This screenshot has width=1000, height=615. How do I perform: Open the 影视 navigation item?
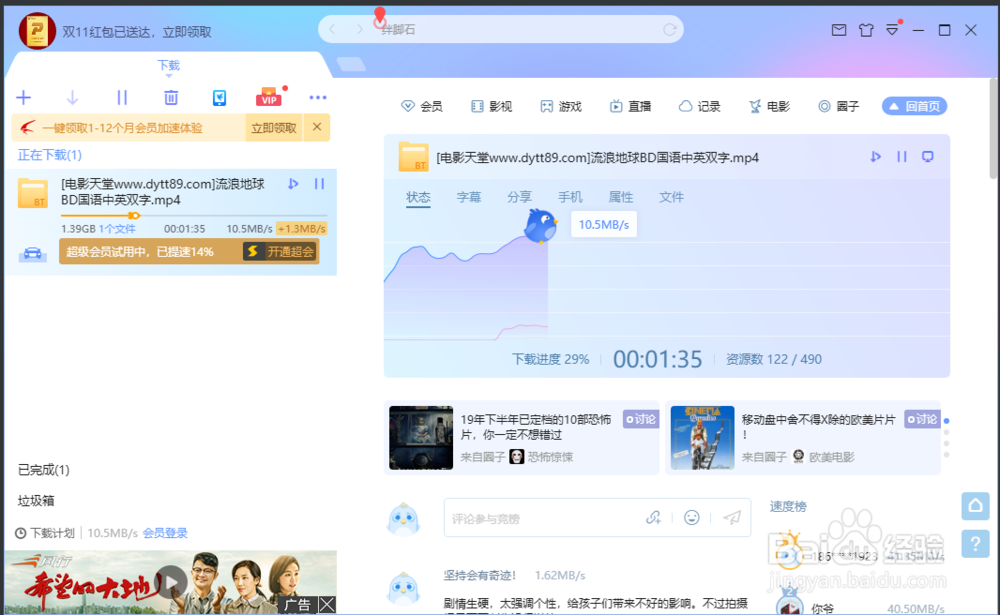(491, 107)
